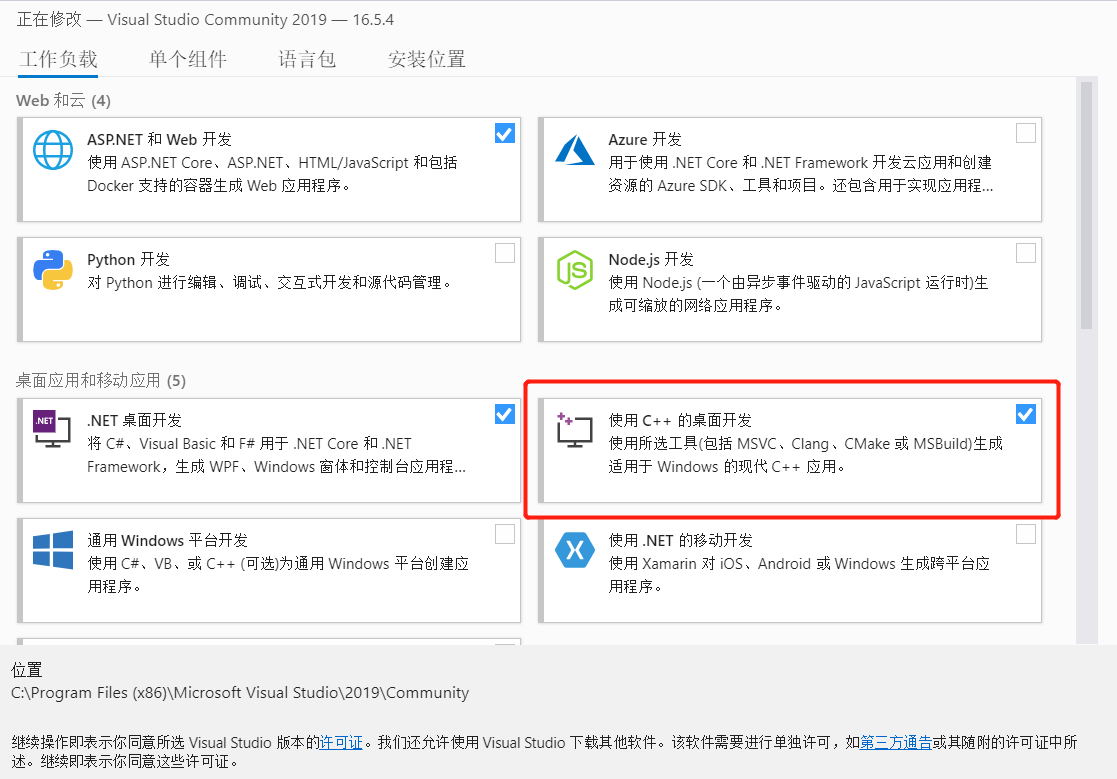This screenshot has height=779, width=1117.
Task: Click the Xamarin X icon
Action: (x=575, y=550)
